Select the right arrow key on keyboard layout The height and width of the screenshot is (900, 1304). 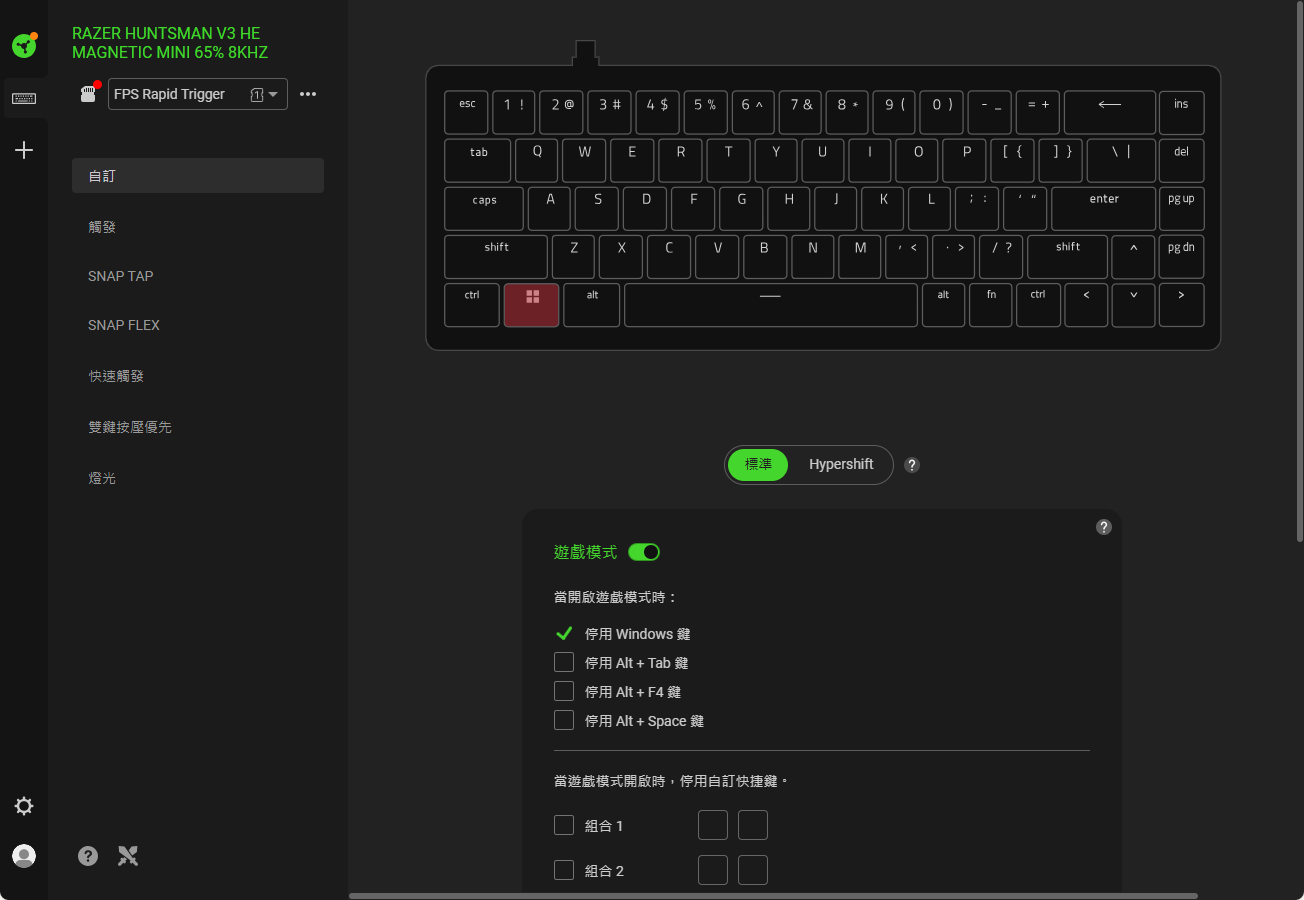(x=1181, y=305)
